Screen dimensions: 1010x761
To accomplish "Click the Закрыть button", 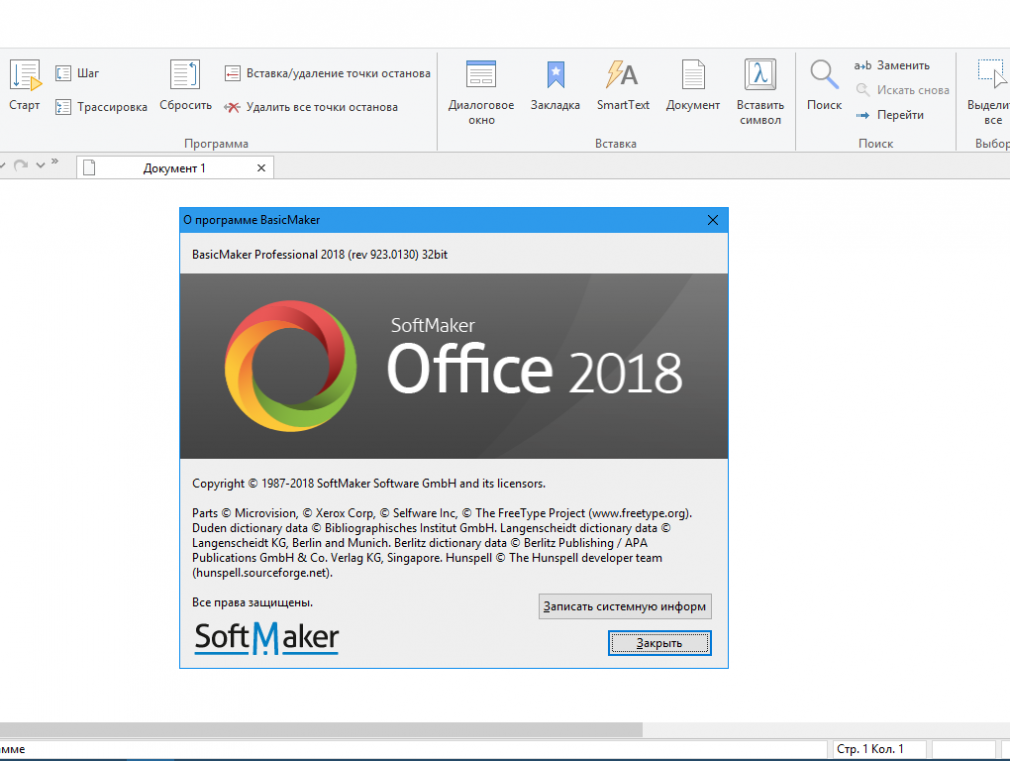I will pyautogui.click(x=660, y=643).
